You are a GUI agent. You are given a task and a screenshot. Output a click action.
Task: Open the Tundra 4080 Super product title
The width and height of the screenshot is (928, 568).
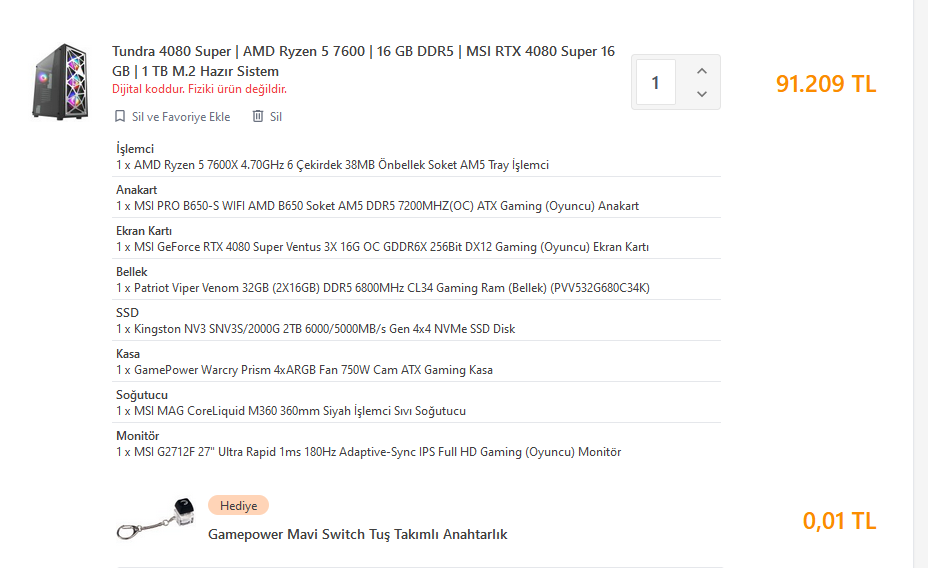click(x=363, y=61)
